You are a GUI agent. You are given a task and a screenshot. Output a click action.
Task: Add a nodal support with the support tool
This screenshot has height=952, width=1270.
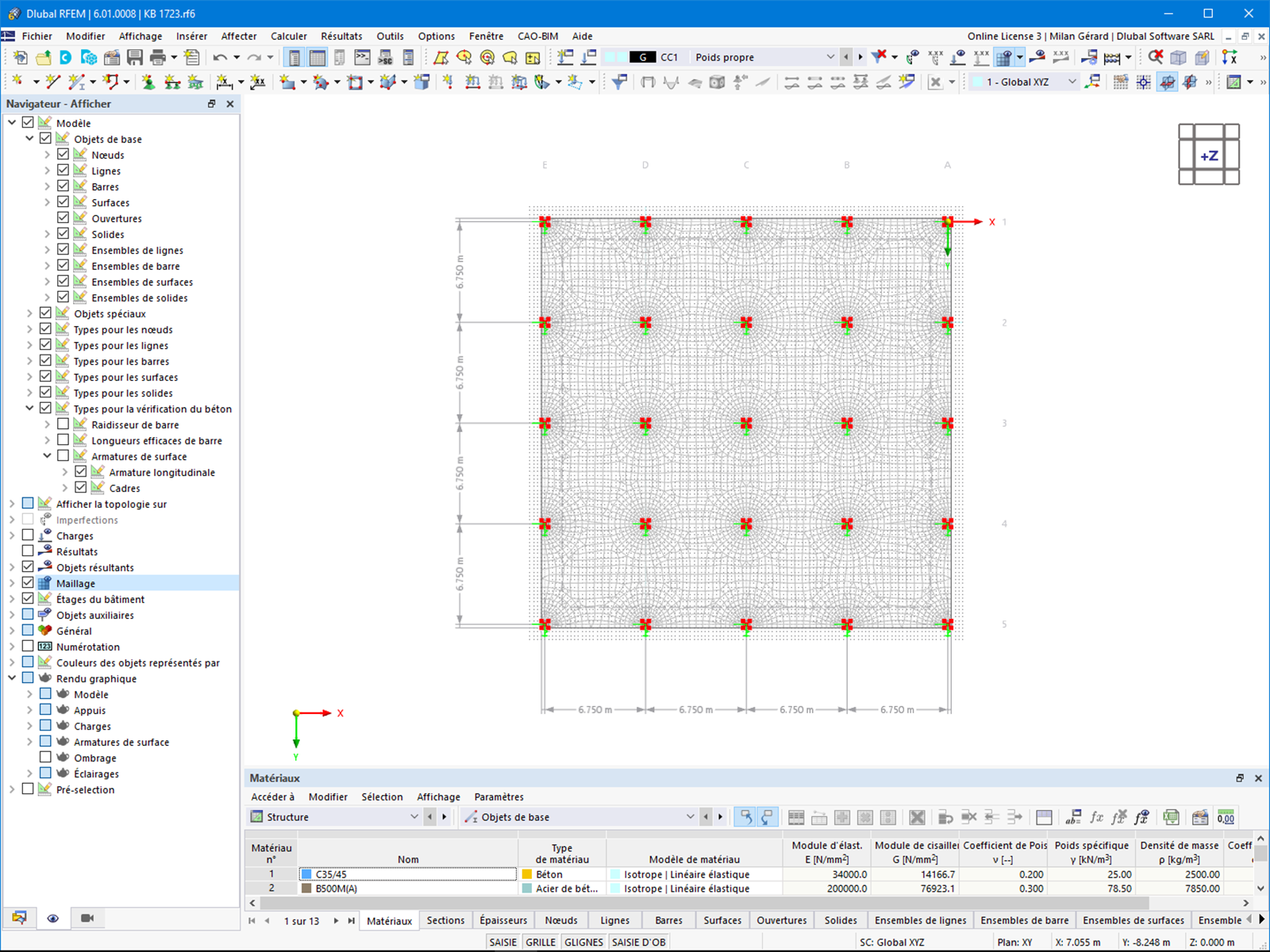point(148,82)
